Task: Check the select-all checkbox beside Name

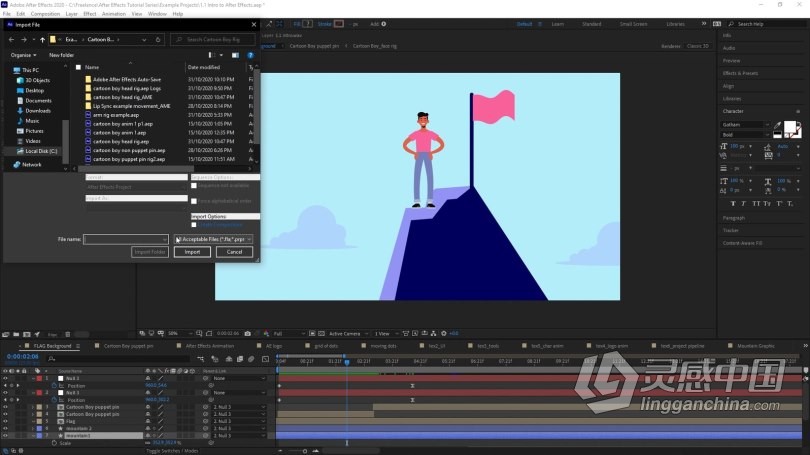Action: tap(79, 67)
